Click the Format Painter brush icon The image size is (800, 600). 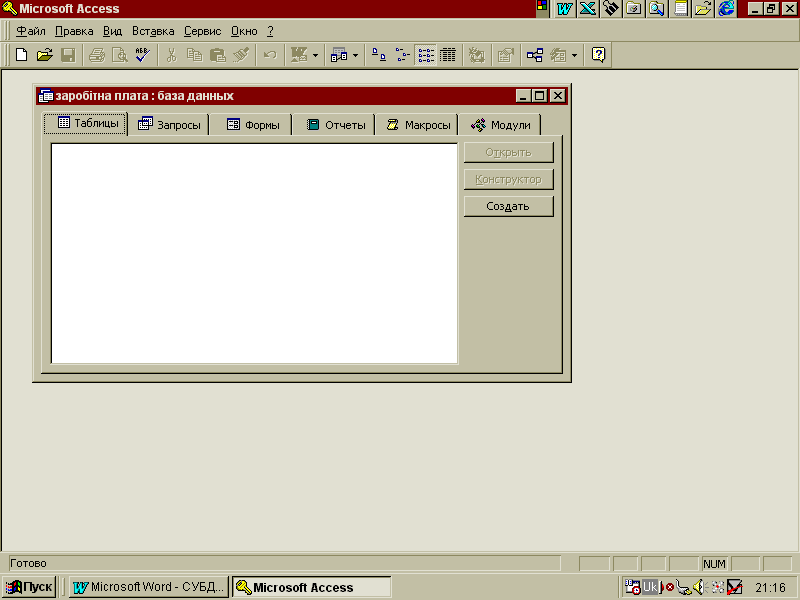coord(241,55)
